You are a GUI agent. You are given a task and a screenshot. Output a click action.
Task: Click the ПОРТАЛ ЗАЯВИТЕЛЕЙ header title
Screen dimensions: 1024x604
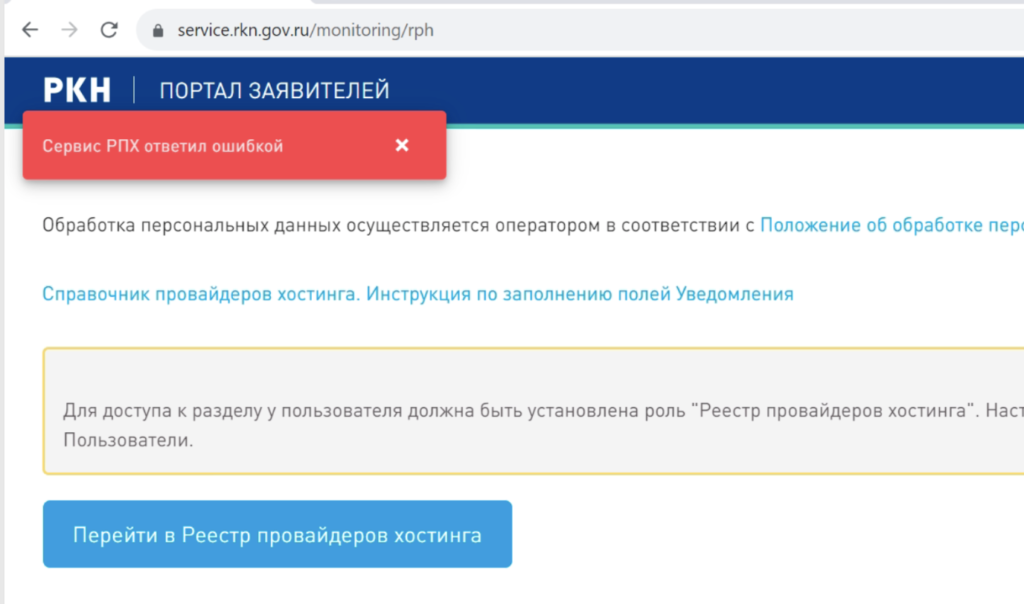point(274,91)
